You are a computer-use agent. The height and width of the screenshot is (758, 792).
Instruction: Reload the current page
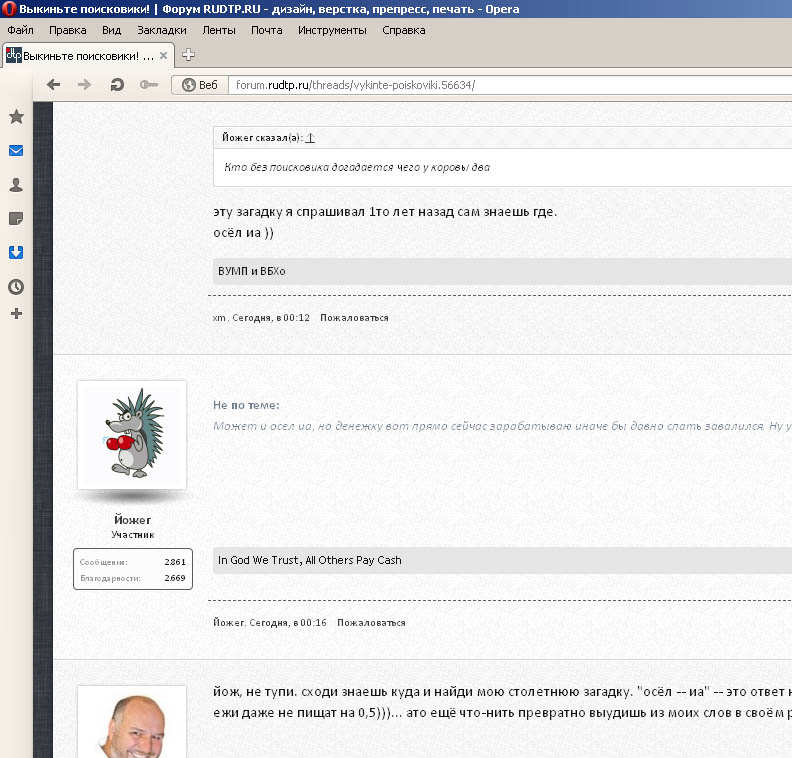pos(117,85)
